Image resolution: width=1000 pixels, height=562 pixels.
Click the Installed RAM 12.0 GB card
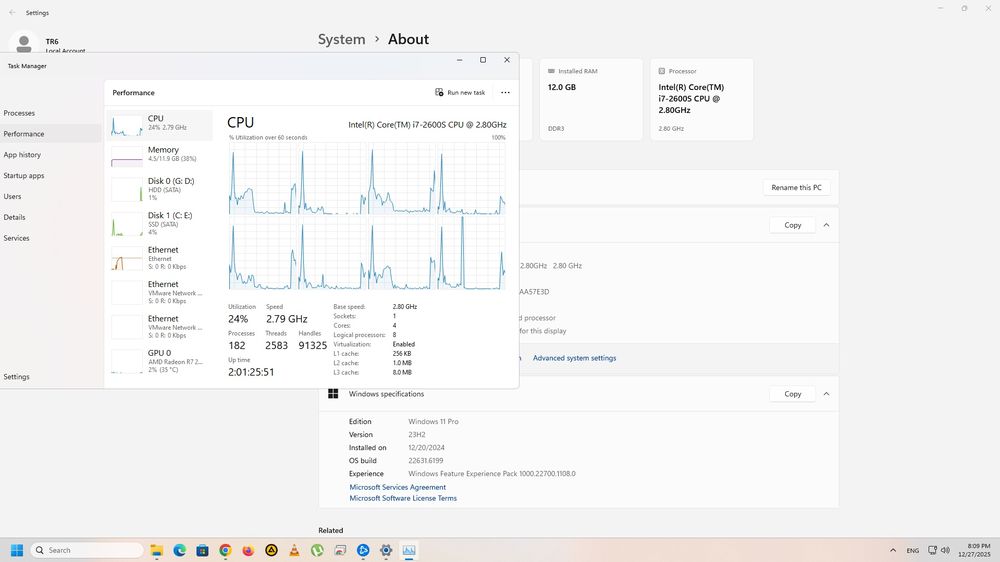[591, 100]
